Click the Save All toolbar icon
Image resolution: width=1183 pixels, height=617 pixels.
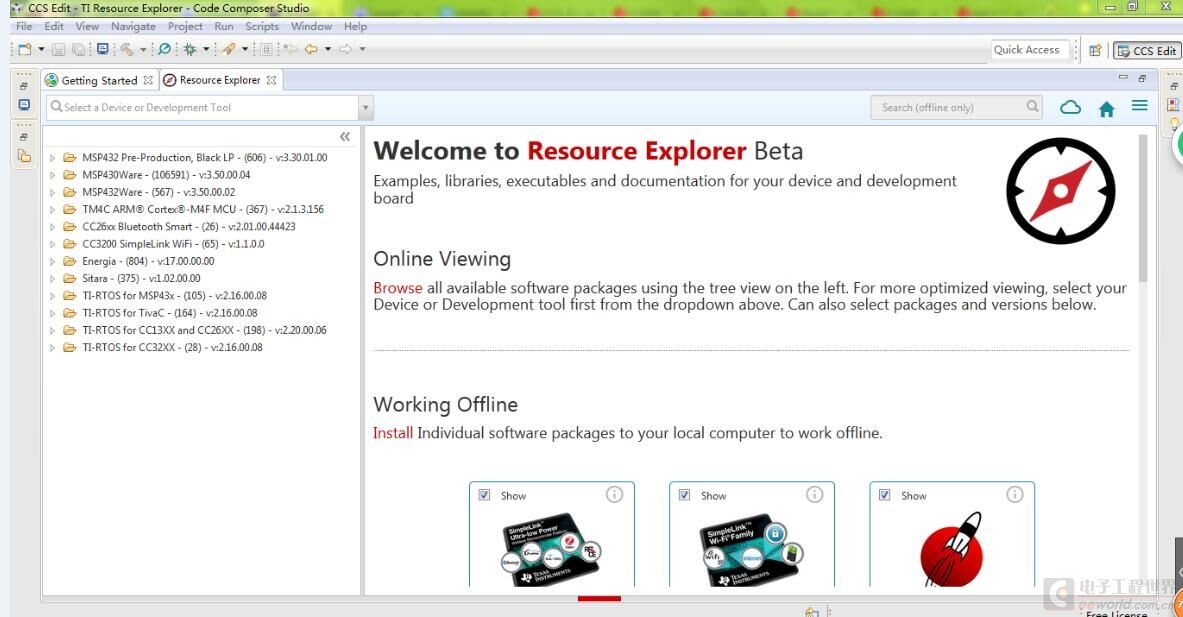(78, 50)
